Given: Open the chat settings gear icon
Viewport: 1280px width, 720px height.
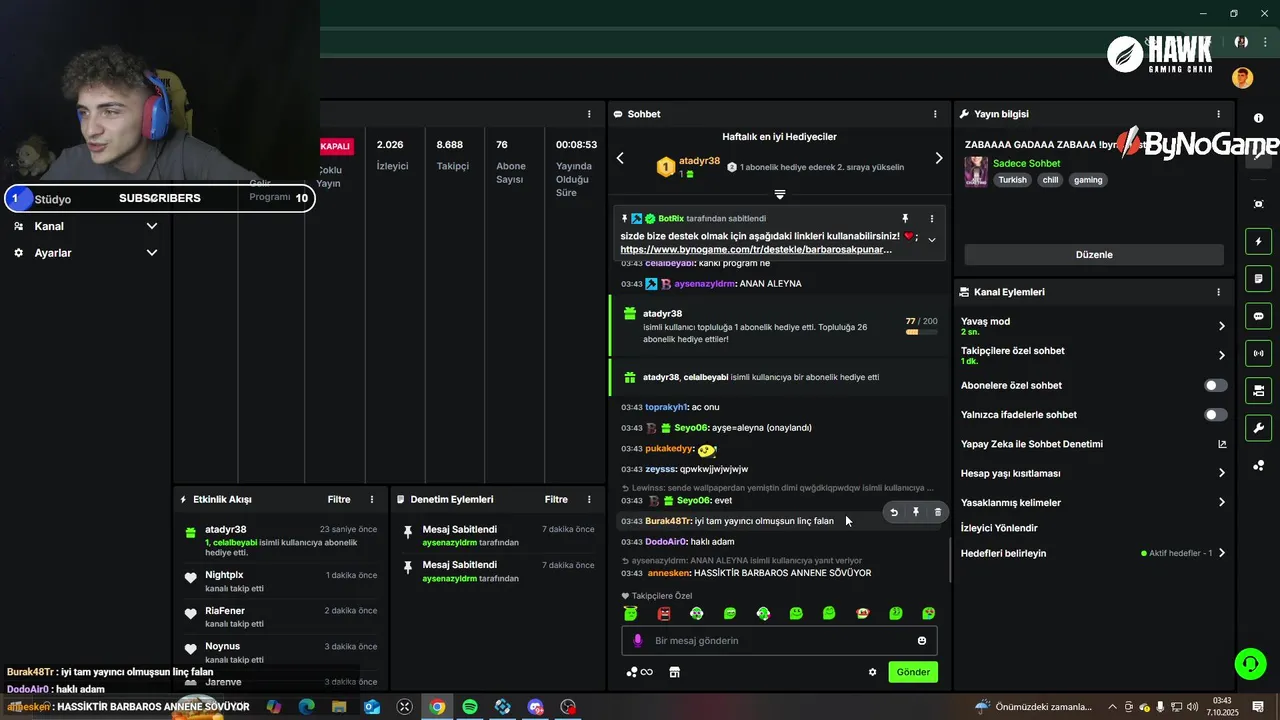Looking at the screenshot, I should (x=872, y=672).
